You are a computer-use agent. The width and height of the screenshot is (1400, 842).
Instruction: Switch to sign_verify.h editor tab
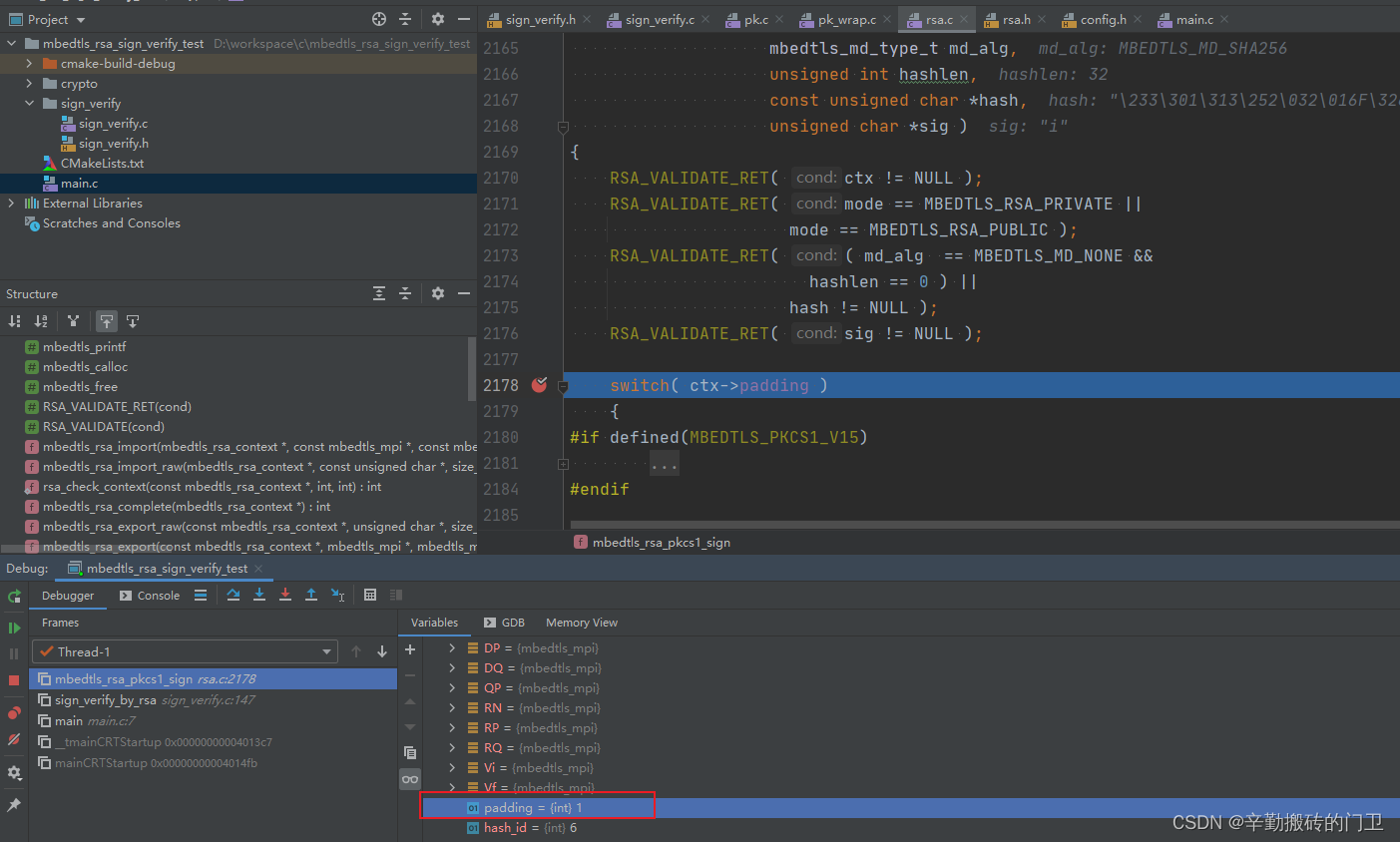click(x=540, y=19)
